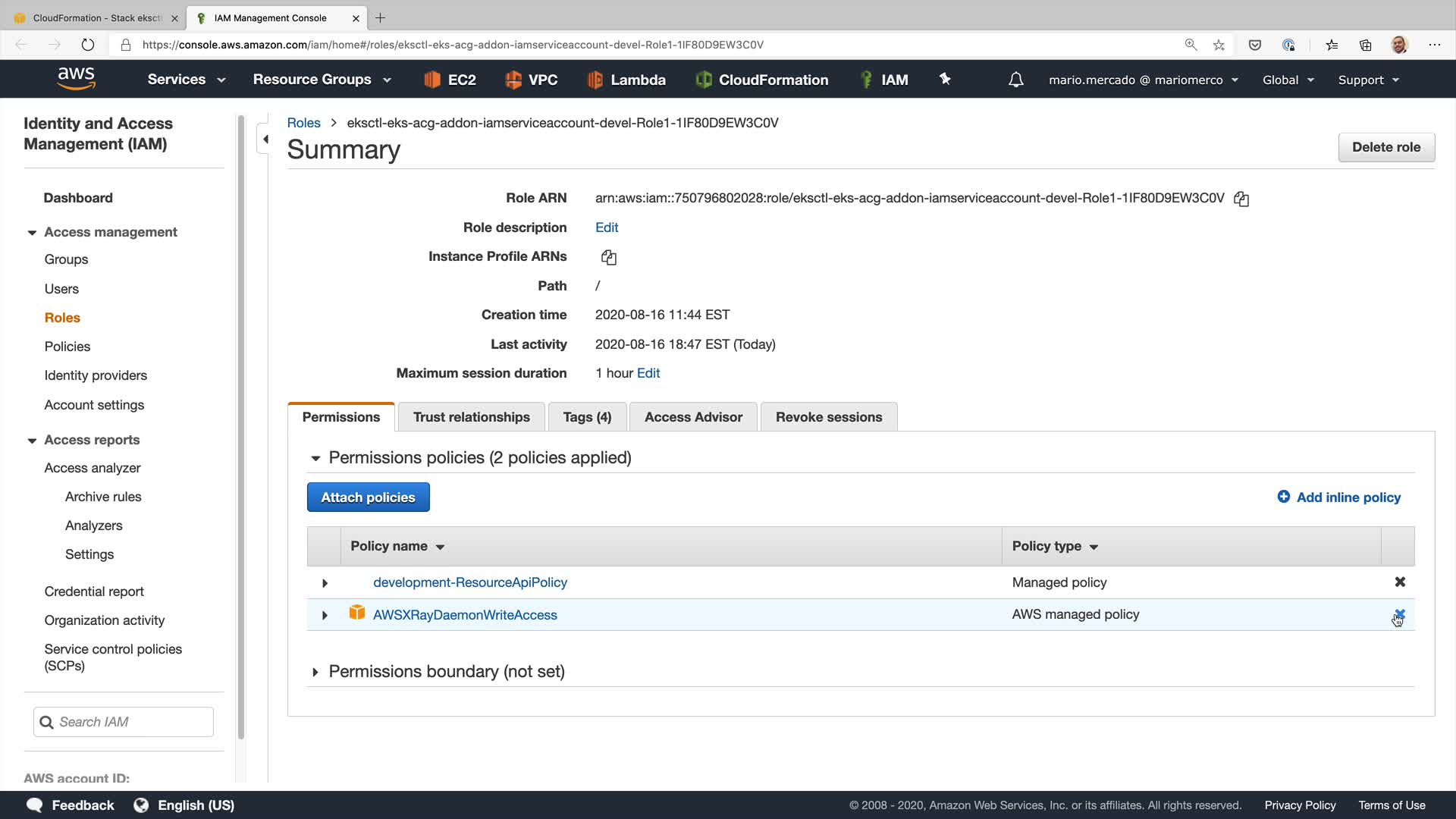Bookmark this page with star icon
The height and width of the screenshot is (819, 1456).
pyautogui.click(x=1219, y=45)
